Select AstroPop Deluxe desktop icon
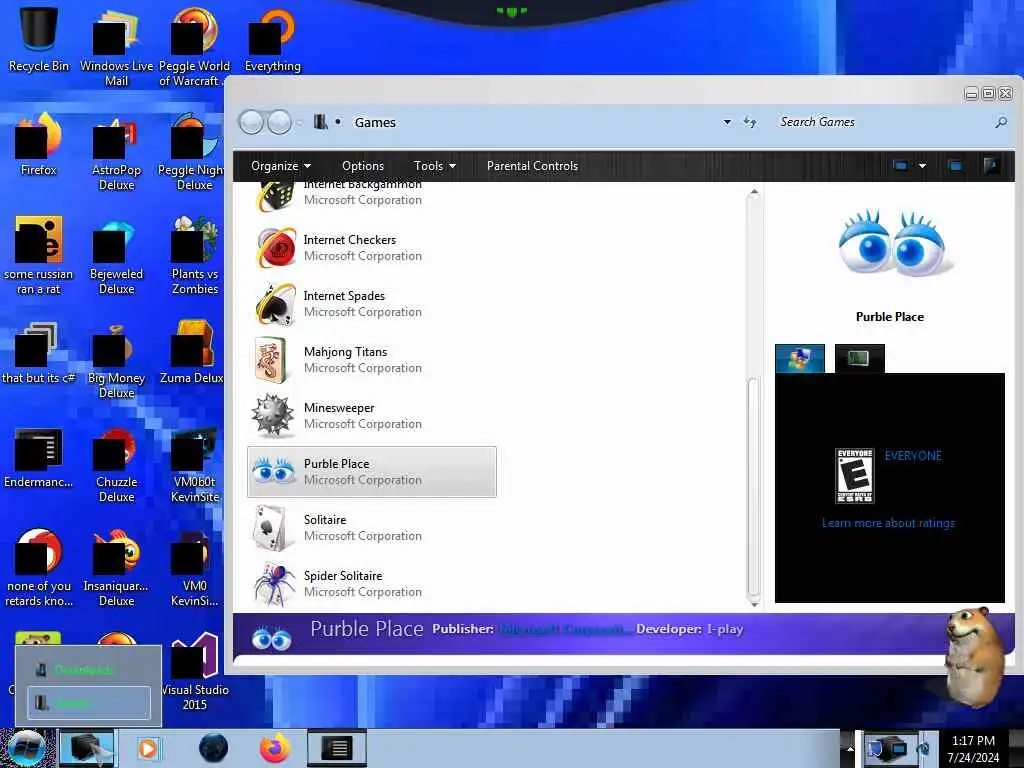This screenshot has width=1024, height=768. point(116,153)
